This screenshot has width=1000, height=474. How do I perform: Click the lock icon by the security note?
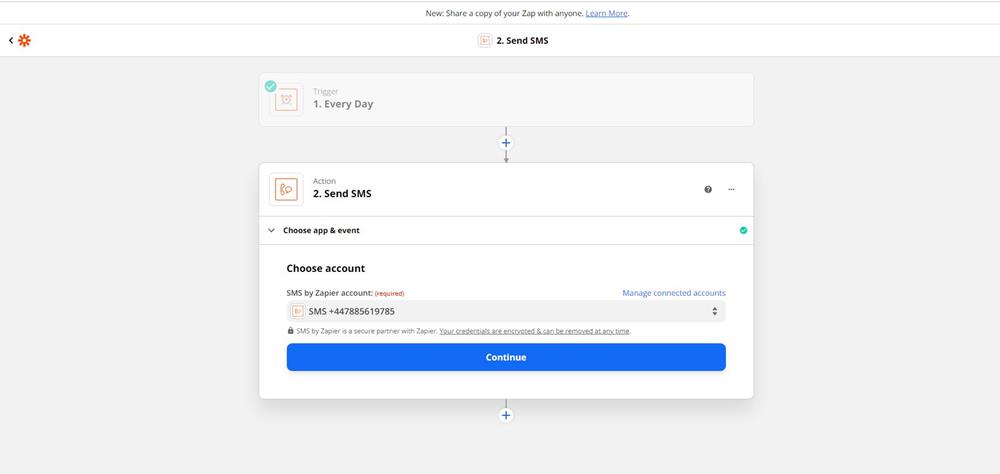pyautogui.click(x=291, y=331)
